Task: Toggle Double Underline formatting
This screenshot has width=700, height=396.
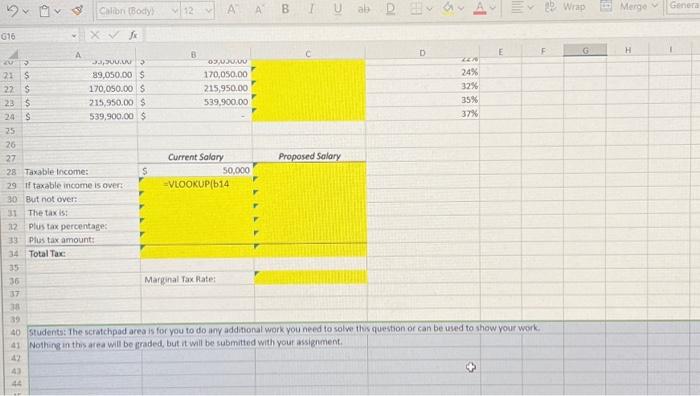Action: 390,8
